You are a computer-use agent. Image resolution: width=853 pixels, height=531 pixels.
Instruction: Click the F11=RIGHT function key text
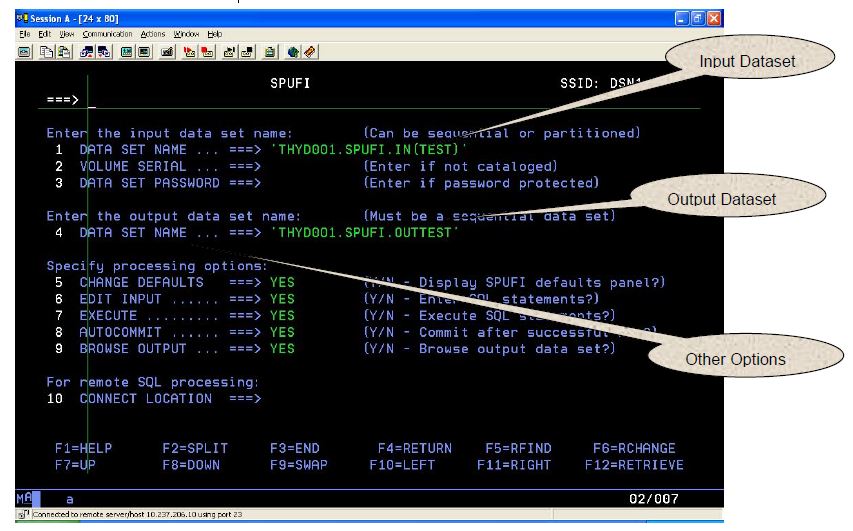pos(514,465)
